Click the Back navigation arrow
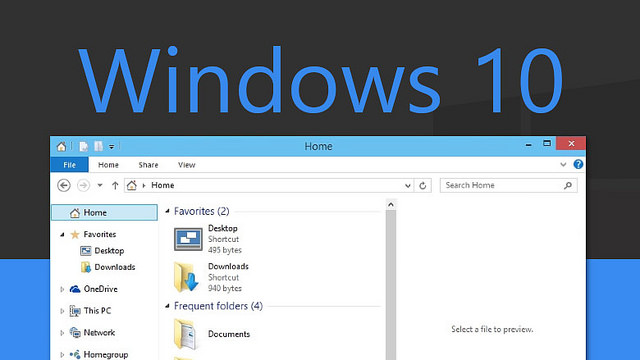 pos(64,185)
